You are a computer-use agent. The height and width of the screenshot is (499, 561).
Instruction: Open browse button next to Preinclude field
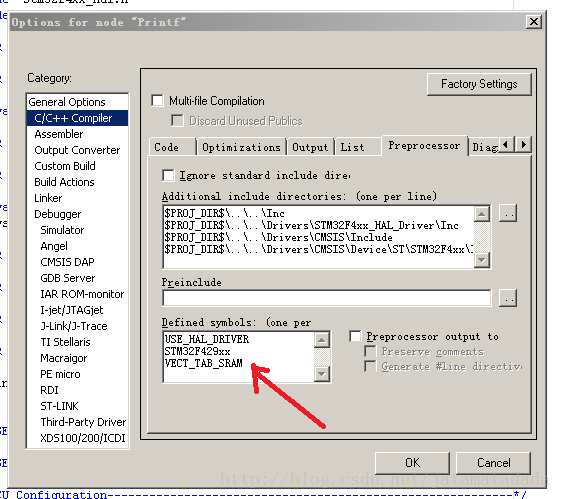(508, 298)
